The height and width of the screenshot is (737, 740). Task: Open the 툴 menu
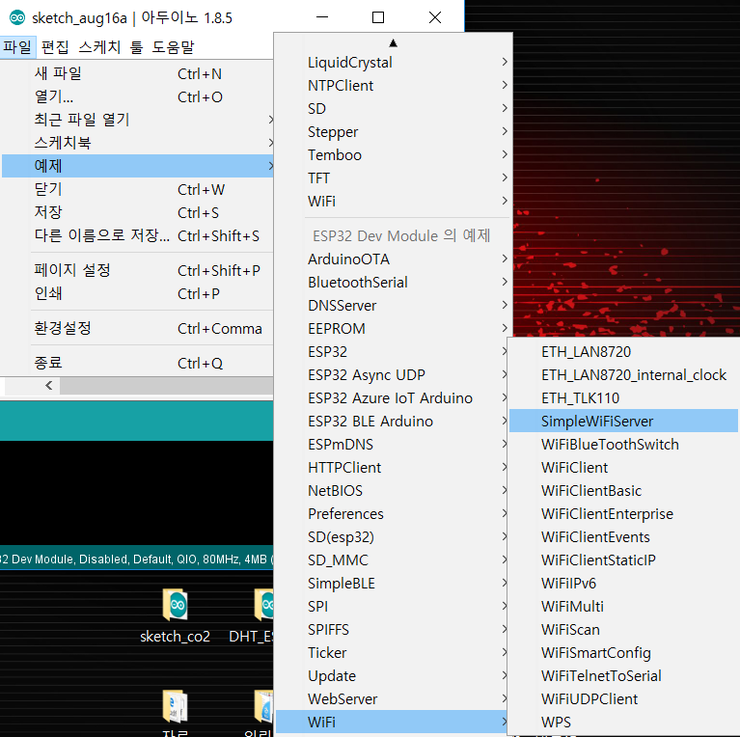click(x=136, y=47)
